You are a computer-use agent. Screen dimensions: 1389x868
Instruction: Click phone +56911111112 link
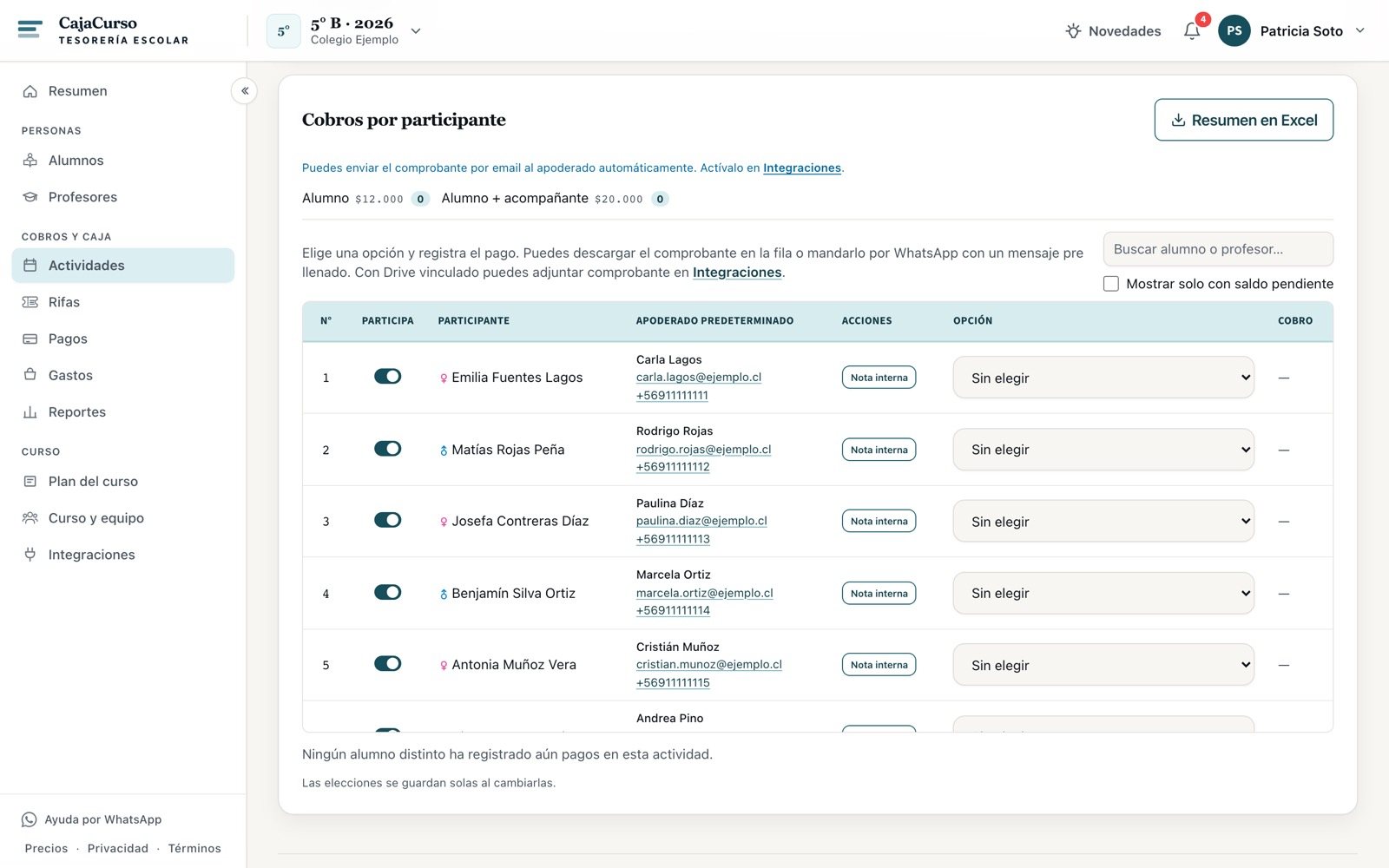coord(673,467)
